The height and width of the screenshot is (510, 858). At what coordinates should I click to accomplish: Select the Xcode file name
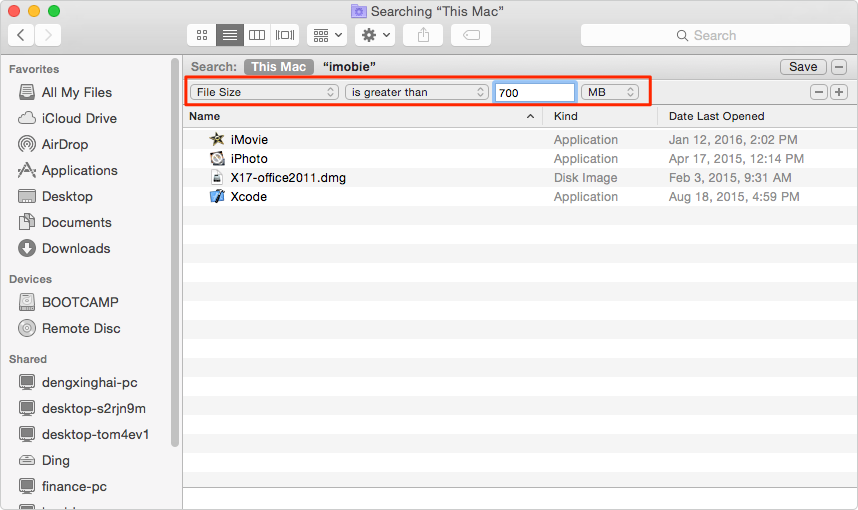tap(248, 197)
